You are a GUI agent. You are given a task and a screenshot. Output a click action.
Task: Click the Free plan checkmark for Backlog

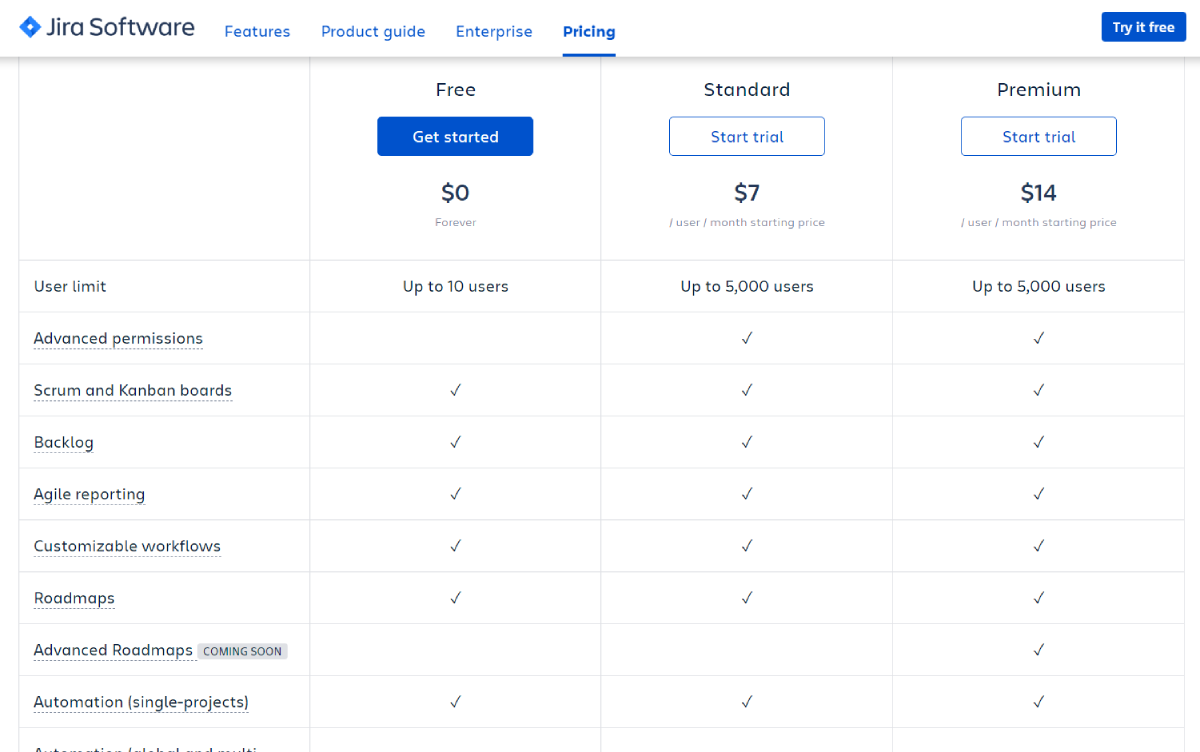click(455, 441)
